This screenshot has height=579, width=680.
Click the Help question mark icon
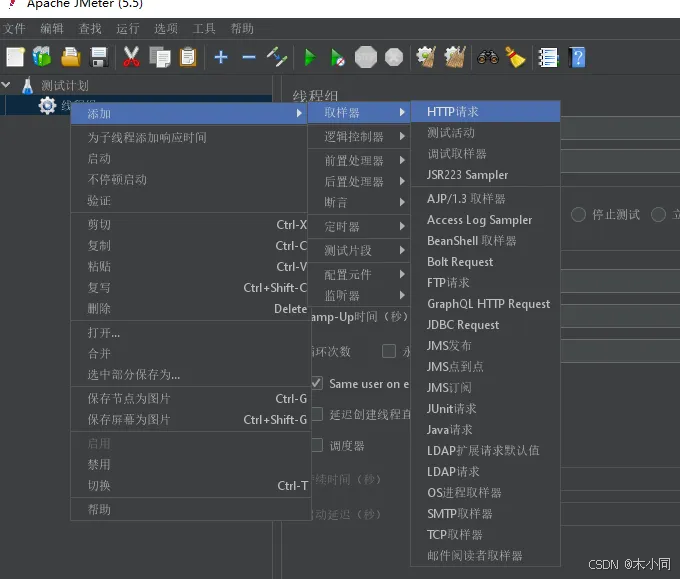(577, 57)
